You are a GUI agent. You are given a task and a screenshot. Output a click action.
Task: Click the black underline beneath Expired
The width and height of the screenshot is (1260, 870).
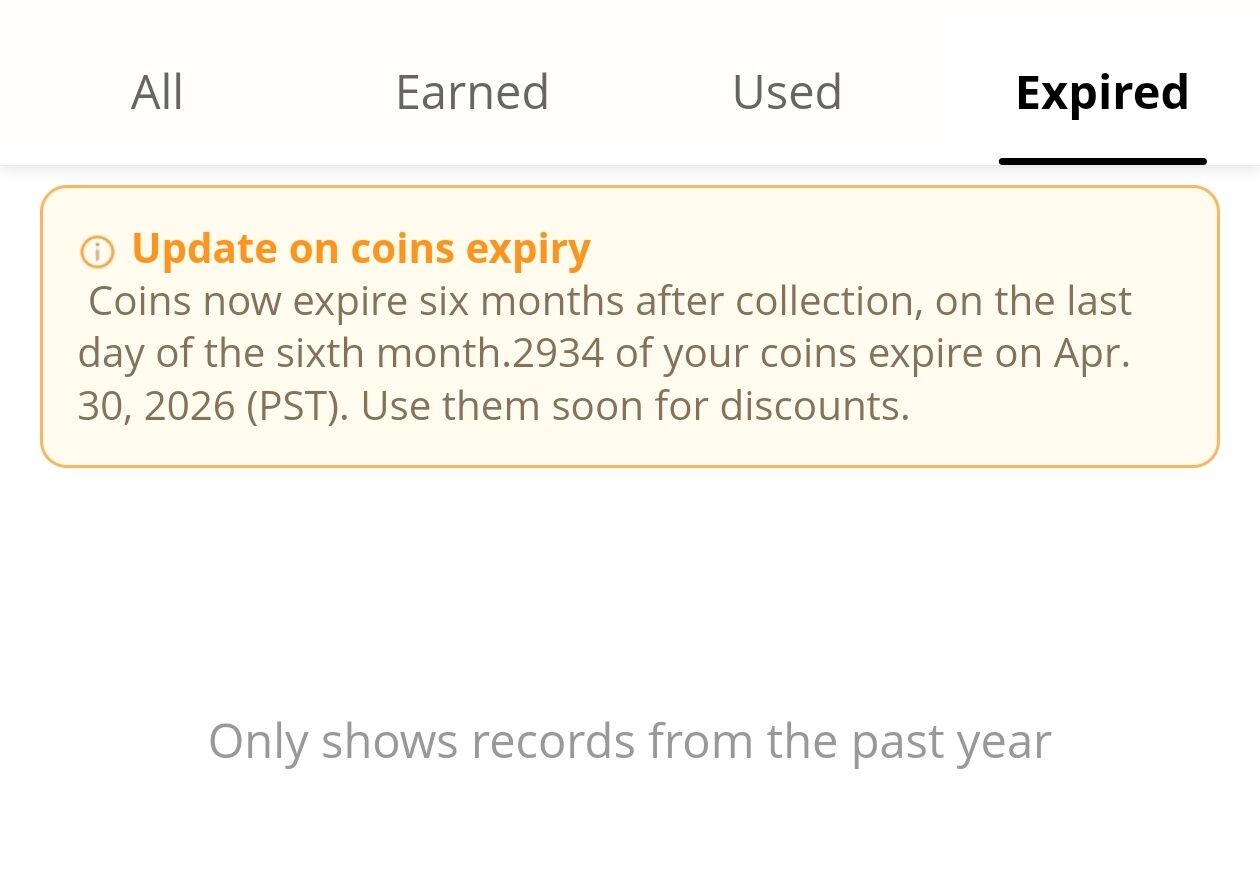click(x=1102, y=161)
